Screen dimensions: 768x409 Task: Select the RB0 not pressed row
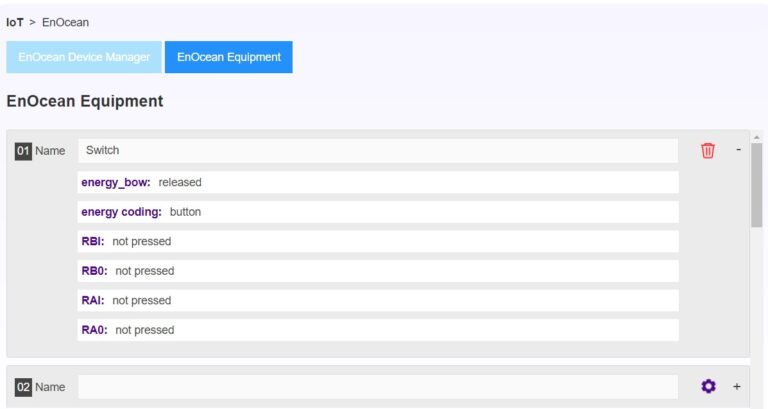(378, 271)
